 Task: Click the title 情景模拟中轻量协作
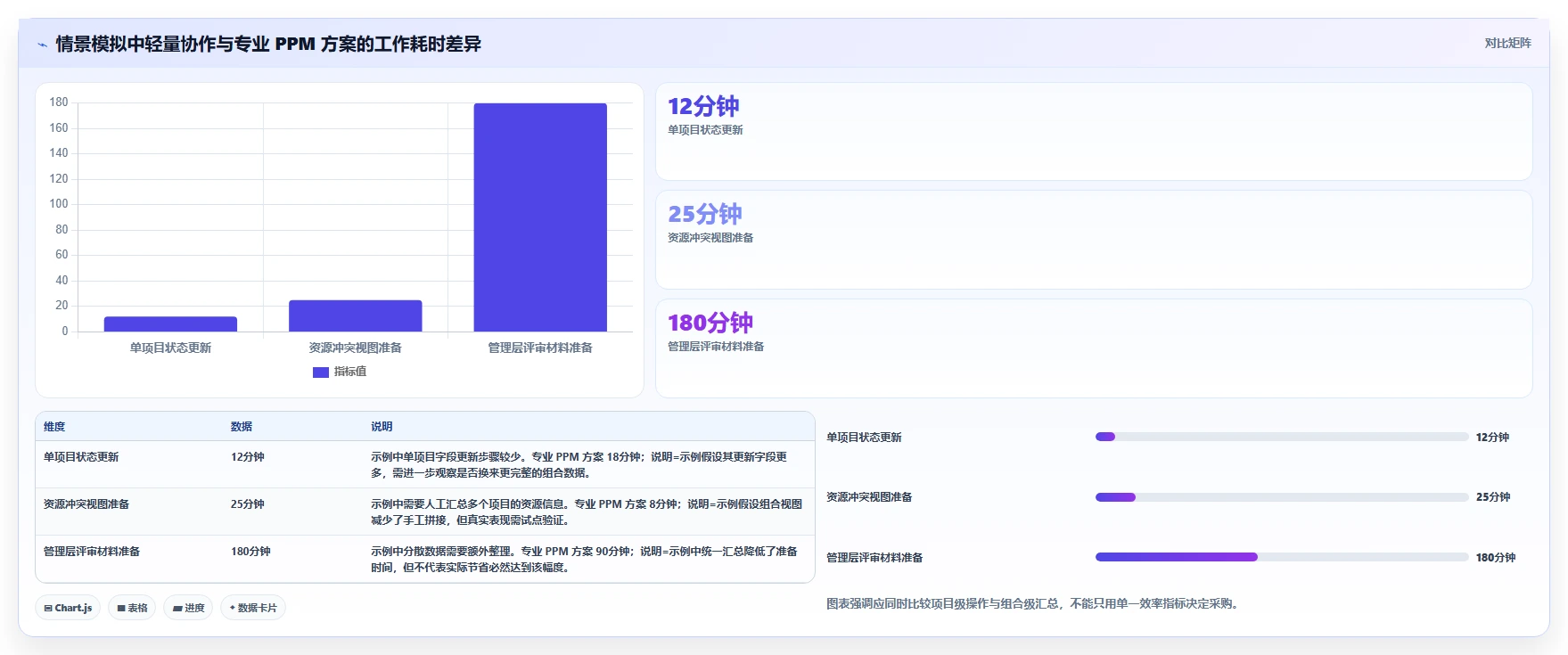point(268,45)
